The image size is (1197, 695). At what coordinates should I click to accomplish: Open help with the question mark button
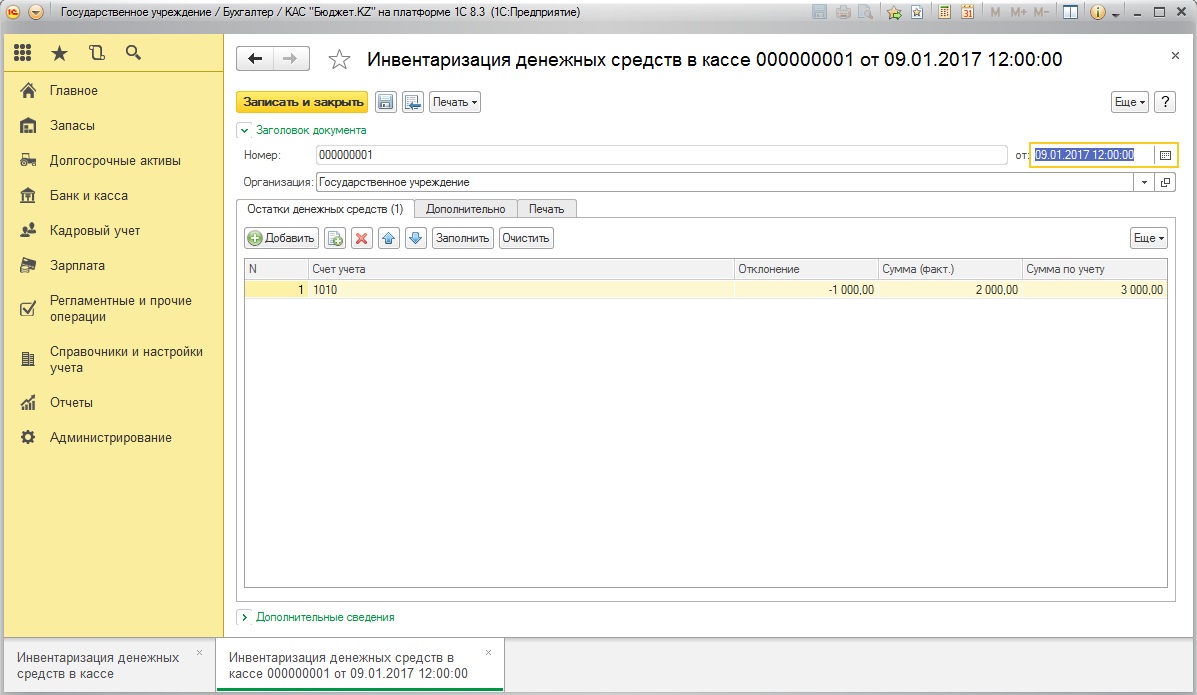click(1165, 102)
